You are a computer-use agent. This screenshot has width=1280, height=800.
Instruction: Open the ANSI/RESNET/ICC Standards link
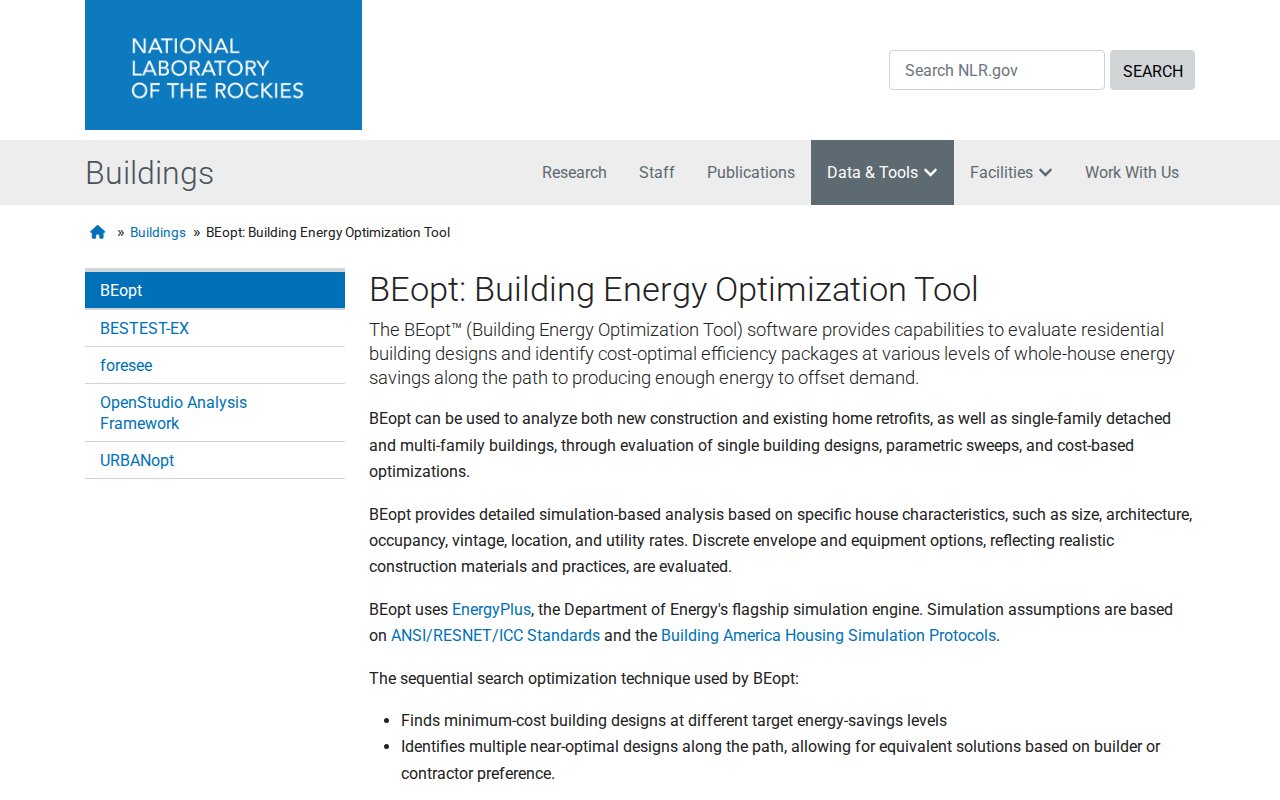pos(495,635)
